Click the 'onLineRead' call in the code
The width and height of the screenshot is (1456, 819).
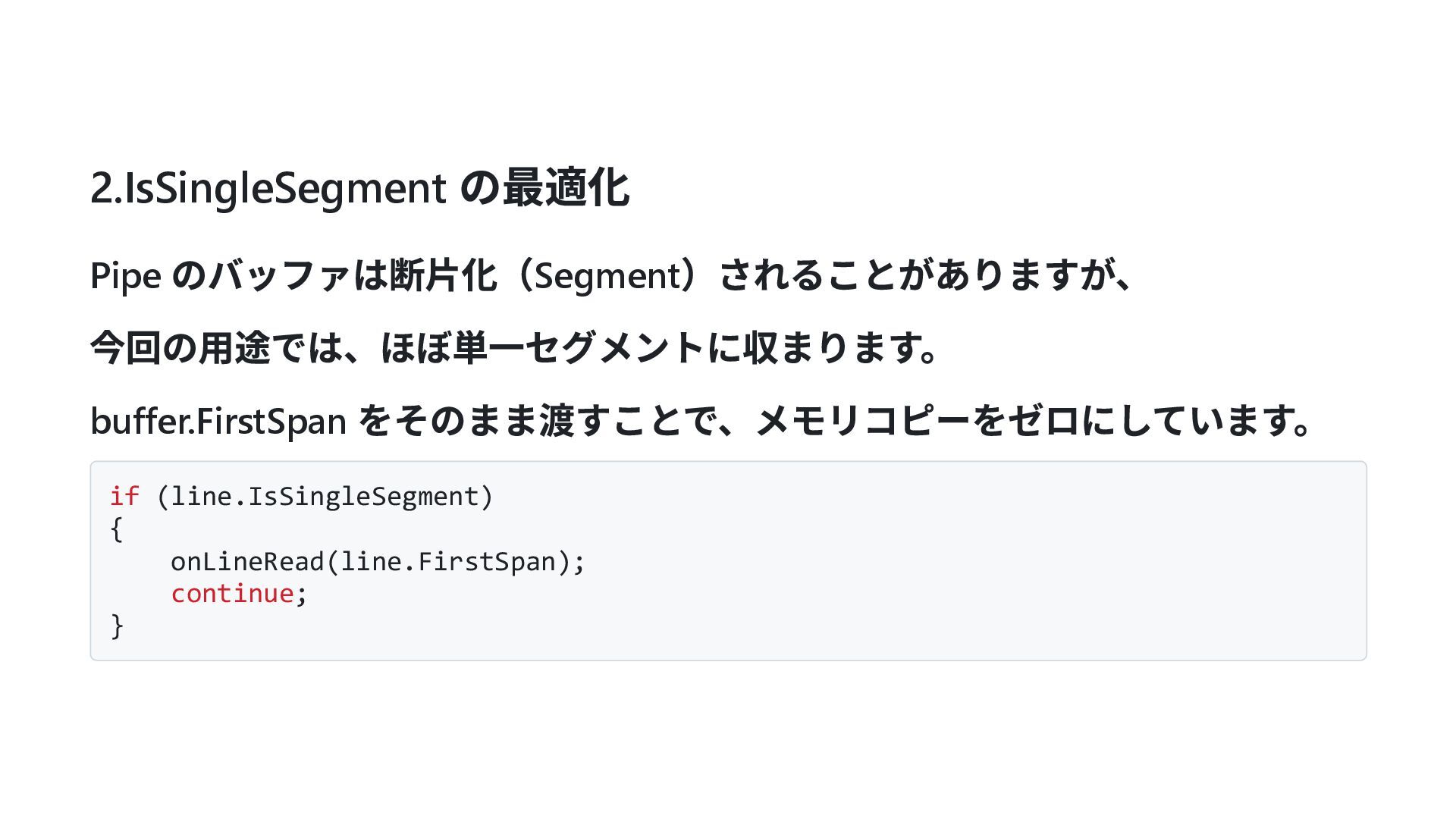pos(247,562)
